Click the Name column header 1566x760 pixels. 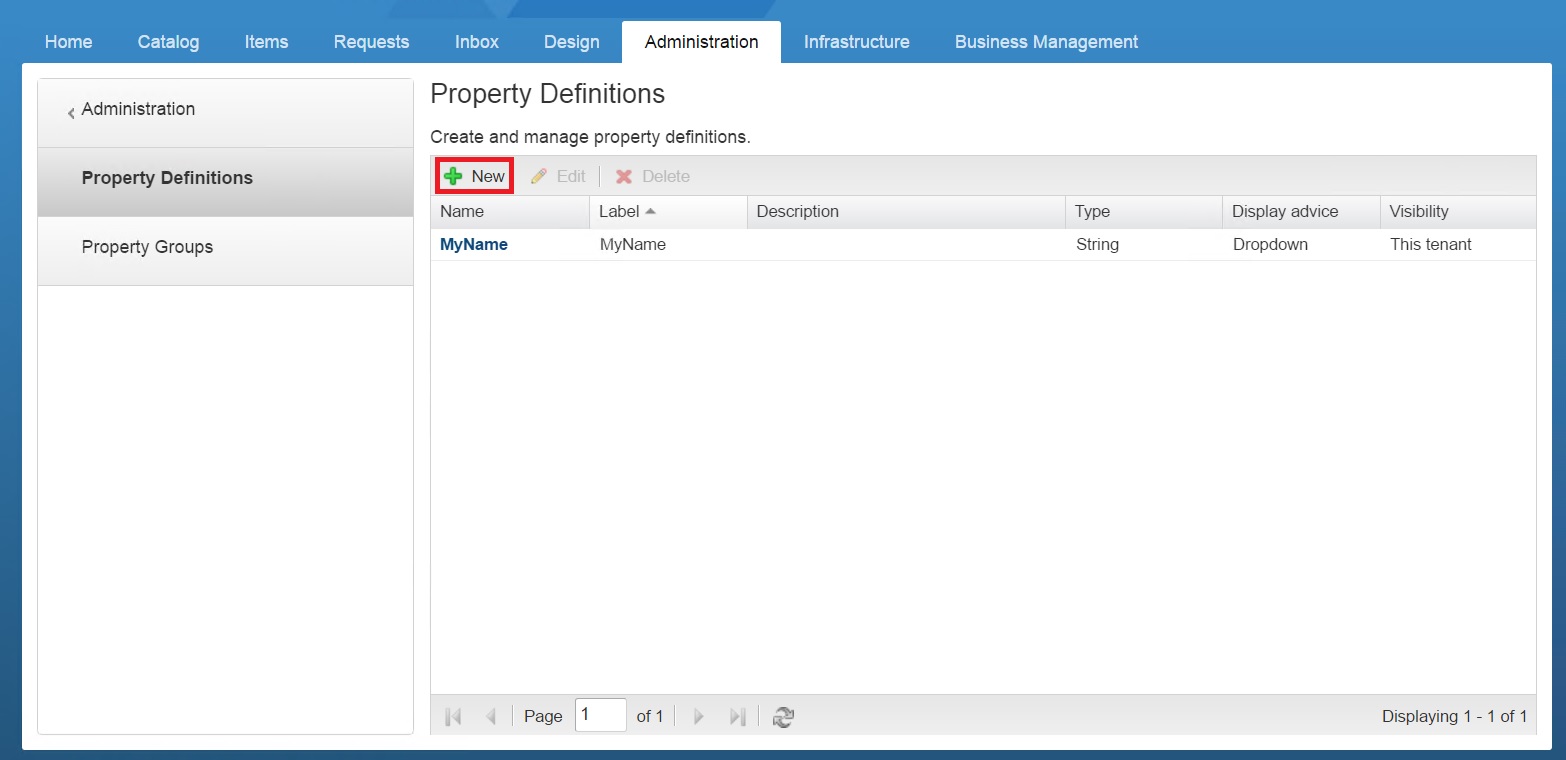tap(510, 212)
